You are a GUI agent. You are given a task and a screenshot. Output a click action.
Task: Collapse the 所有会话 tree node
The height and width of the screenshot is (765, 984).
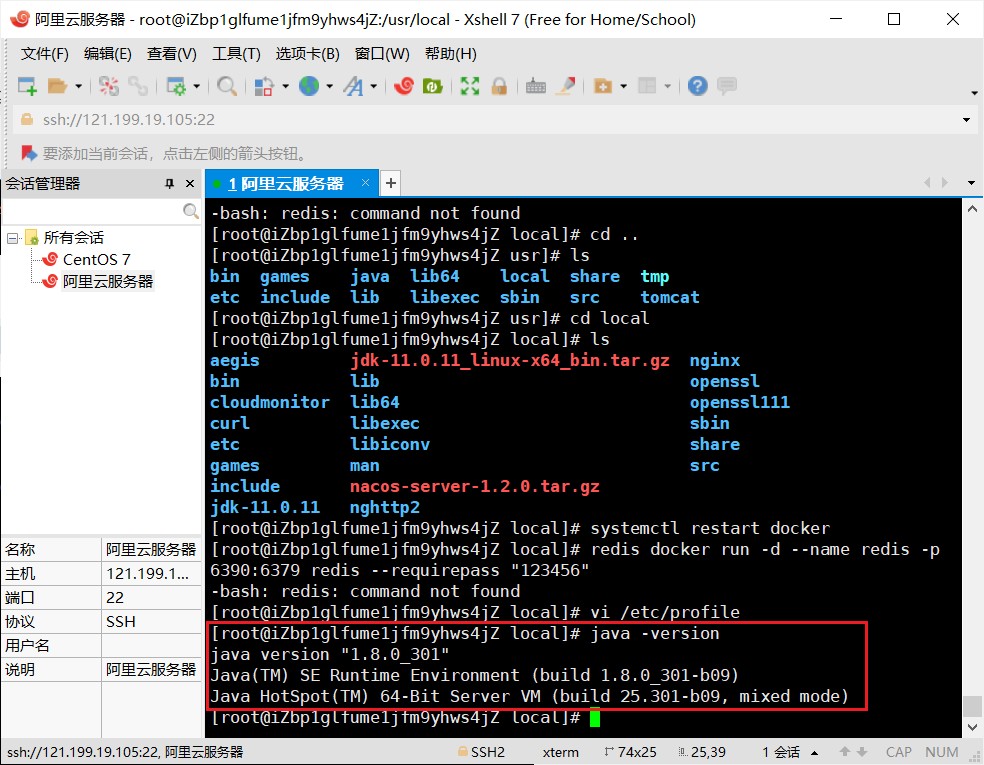pos(12,238)
